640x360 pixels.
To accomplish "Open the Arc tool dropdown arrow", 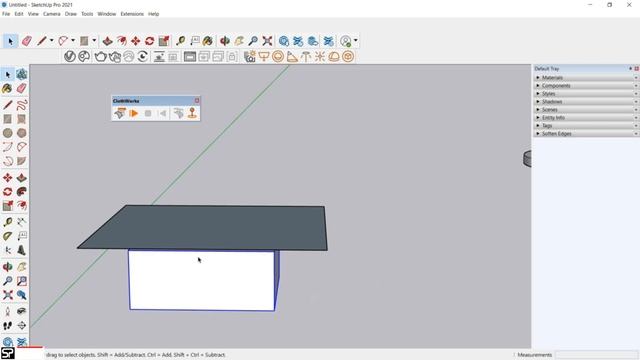I will coord(73,41).
